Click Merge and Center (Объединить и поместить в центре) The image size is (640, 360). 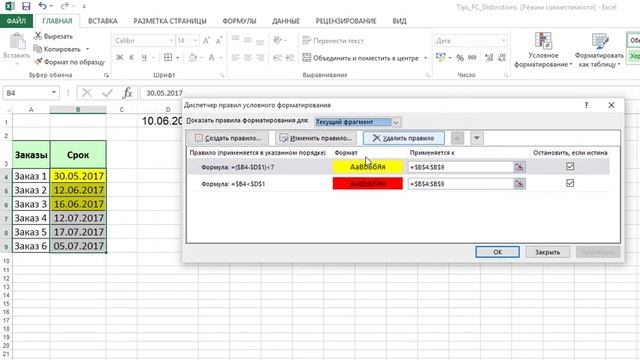360,58
